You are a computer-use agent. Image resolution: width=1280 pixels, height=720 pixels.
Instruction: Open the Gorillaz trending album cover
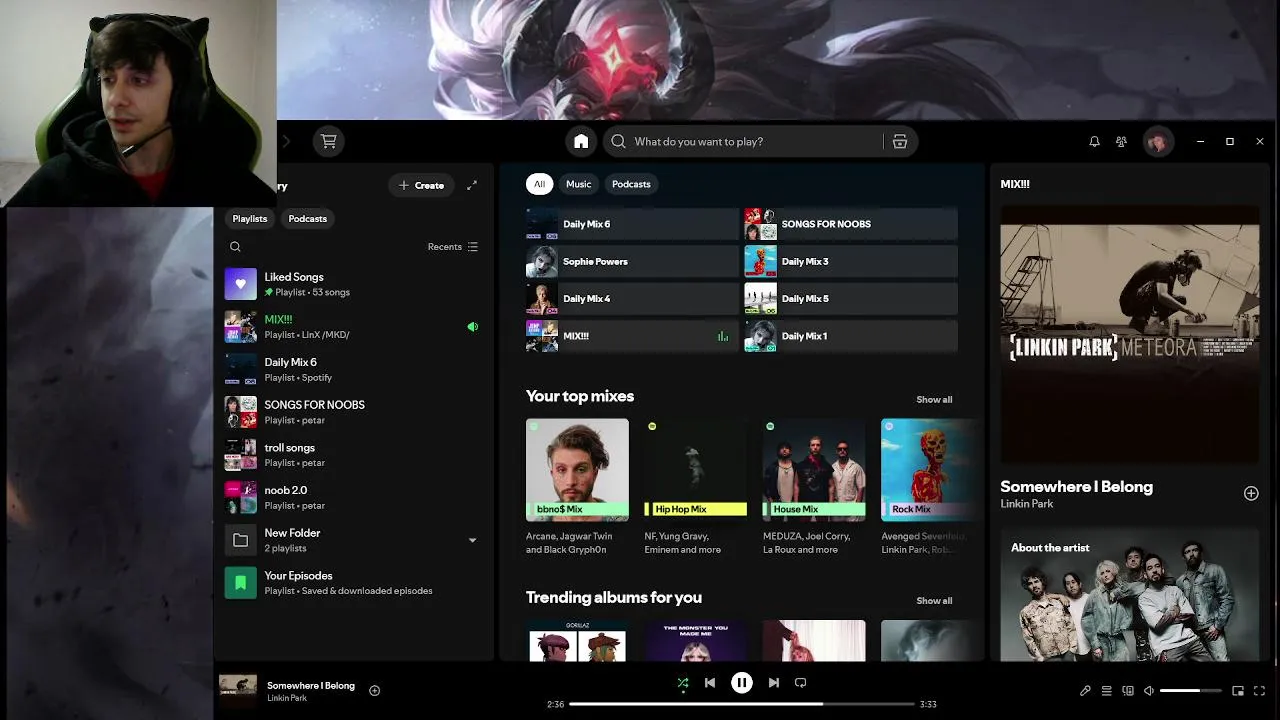coord(577,641)
